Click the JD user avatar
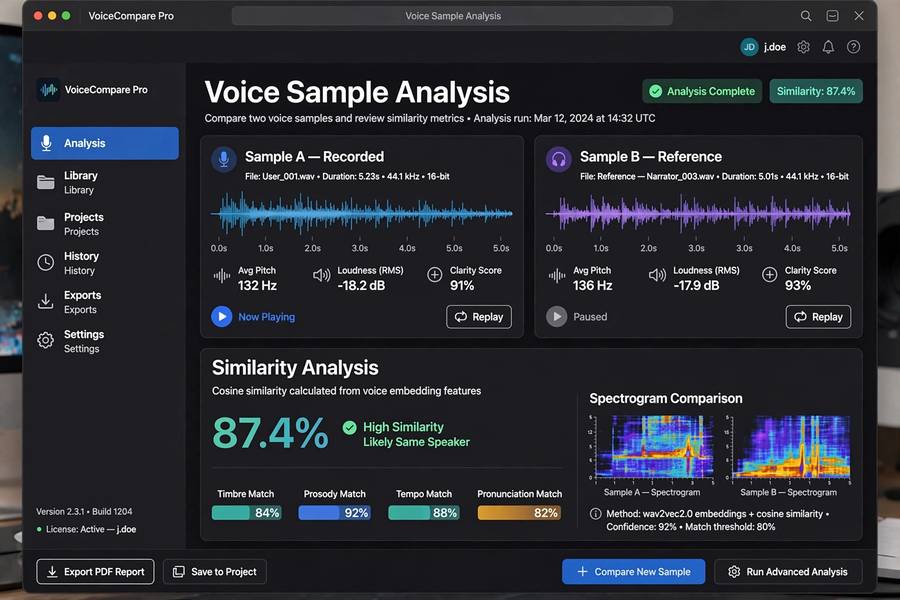This screenshot has height=600, width=900. 749,47
